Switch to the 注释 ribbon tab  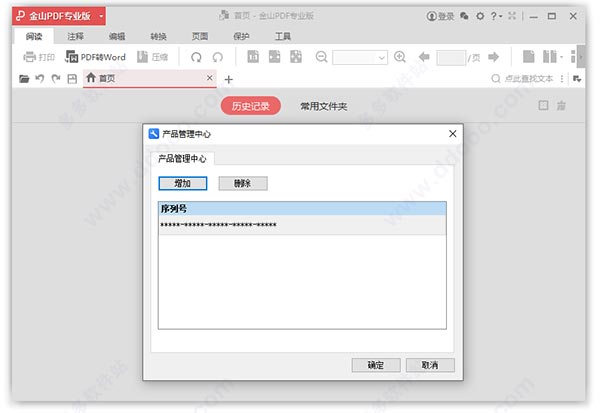75,36
